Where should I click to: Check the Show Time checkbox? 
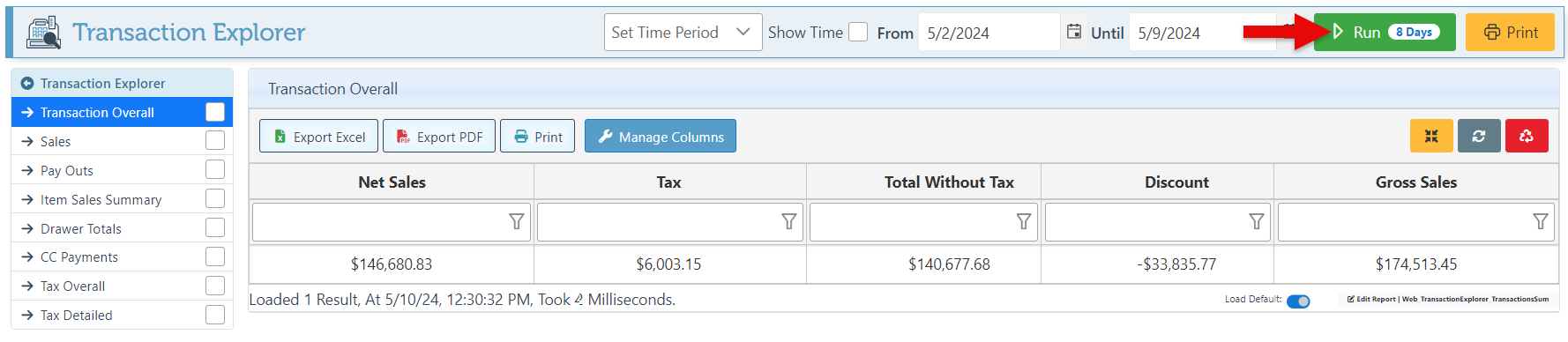pos(858,32)
